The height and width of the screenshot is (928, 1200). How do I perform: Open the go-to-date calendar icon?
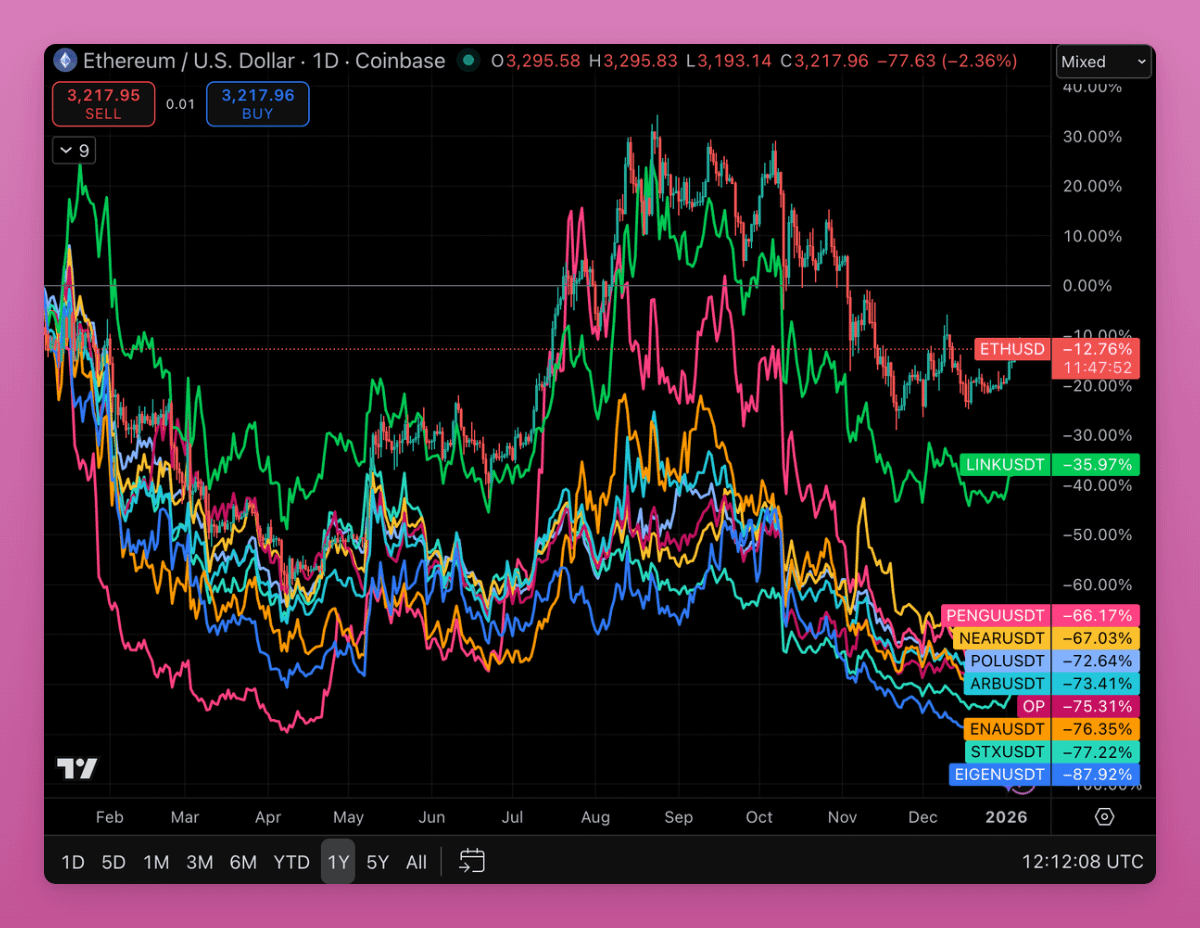point(472,861)
